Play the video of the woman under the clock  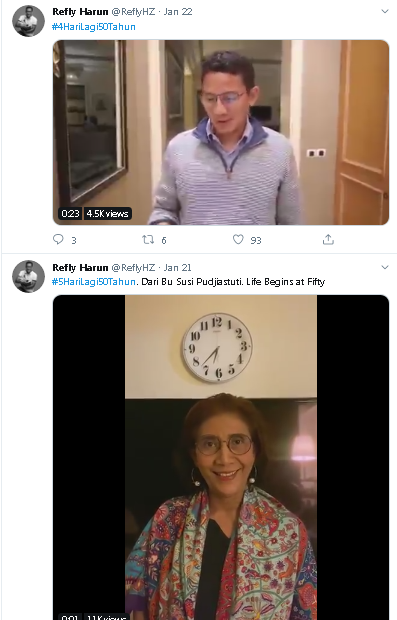221,457
